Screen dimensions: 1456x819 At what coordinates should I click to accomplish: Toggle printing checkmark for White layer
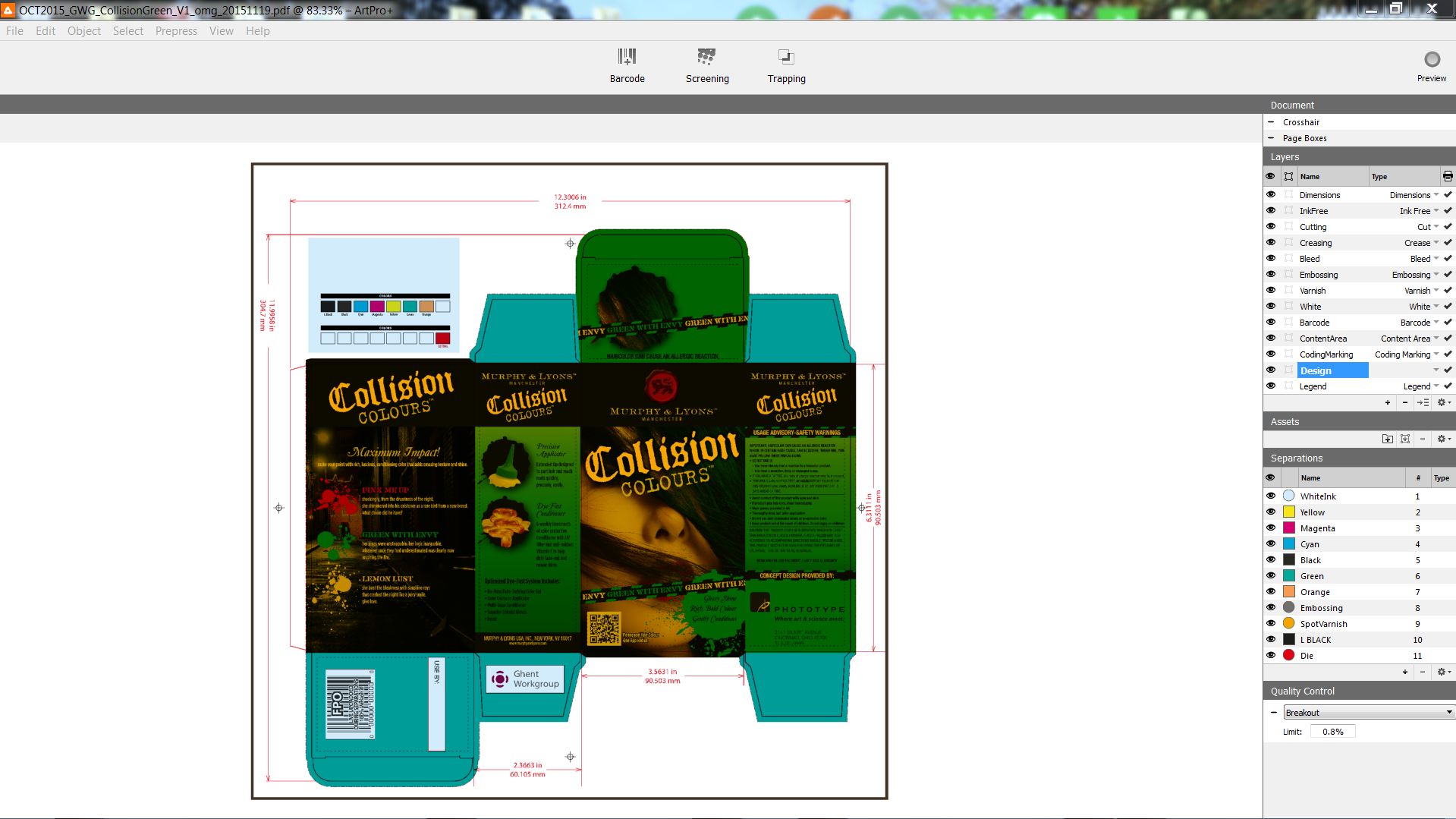click(1448, 306)
